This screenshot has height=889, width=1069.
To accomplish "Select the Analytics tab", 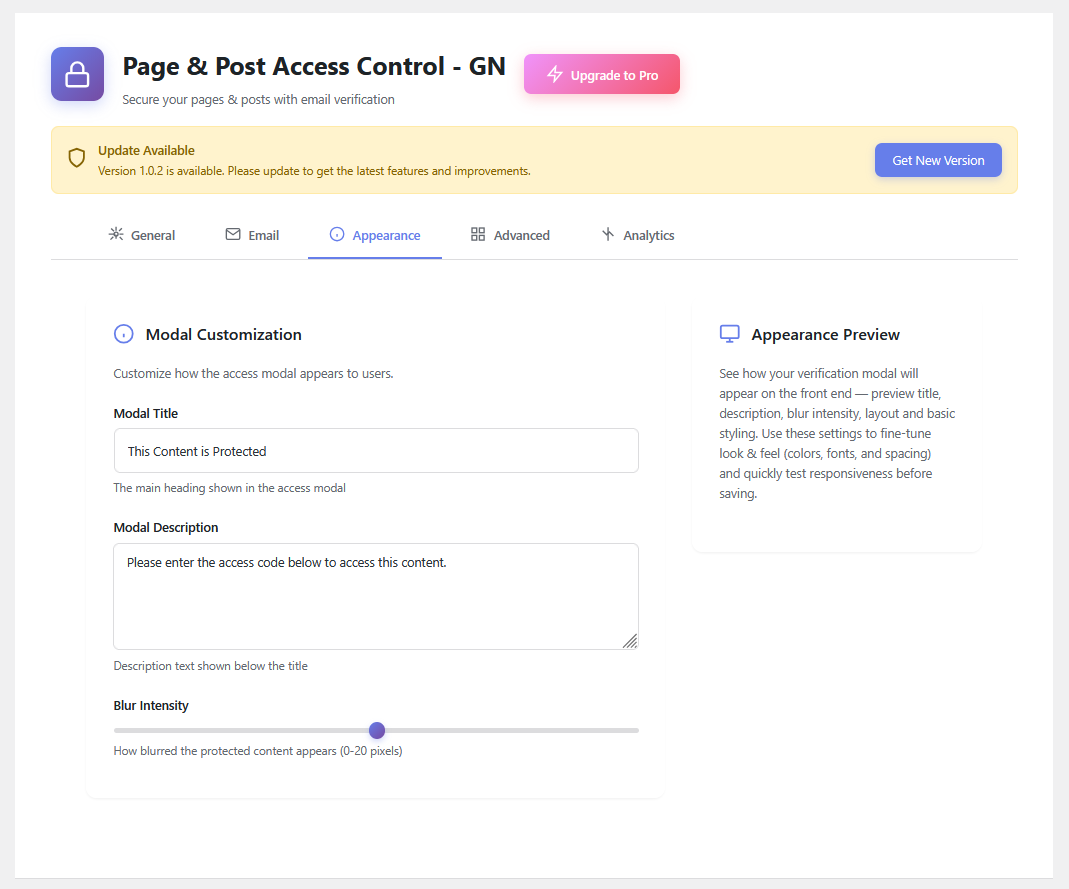I will tap(637, 234).
